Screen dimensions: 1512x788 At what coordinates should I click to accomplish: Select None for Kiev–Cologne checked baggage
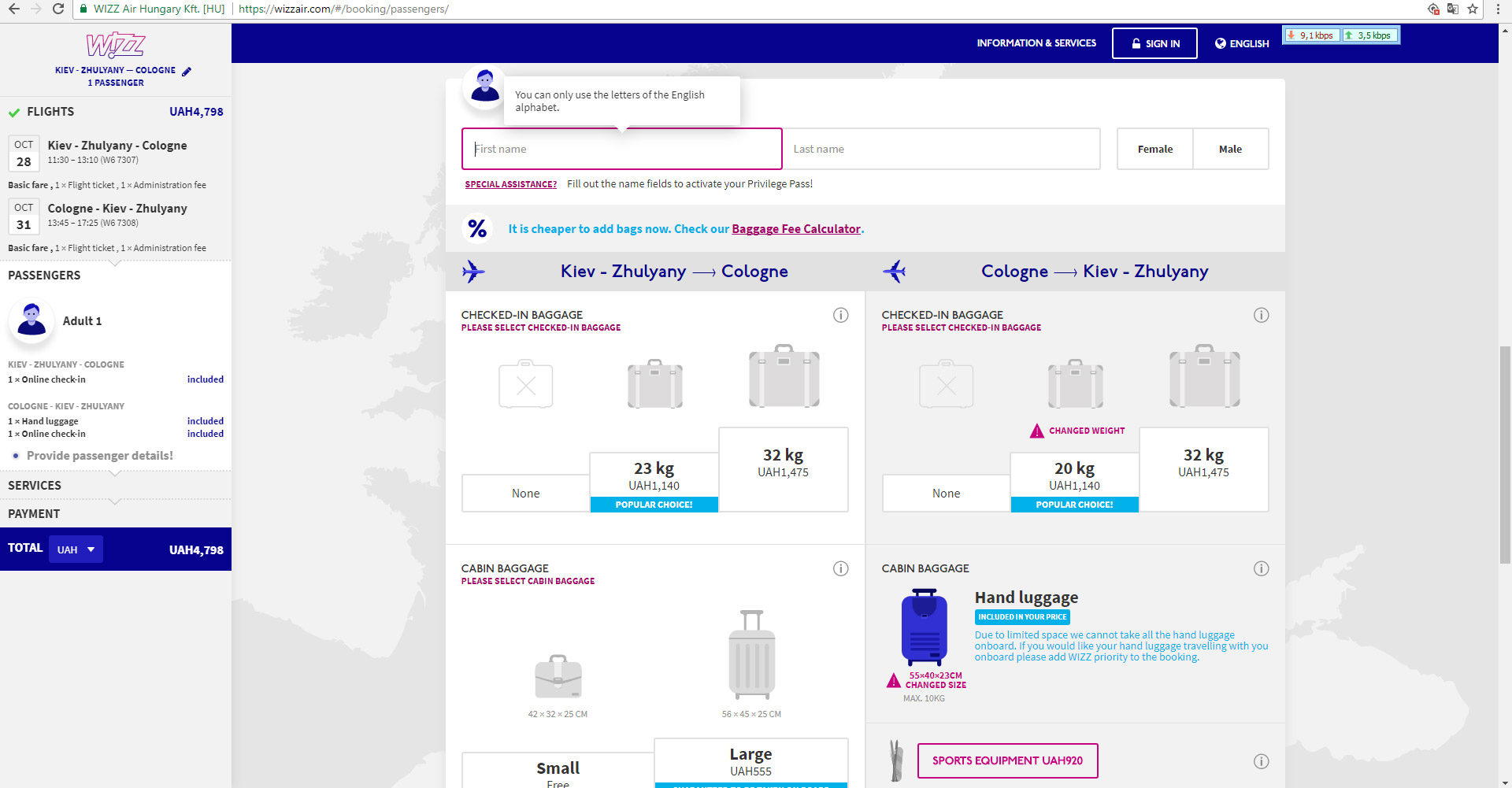(526, 494)
